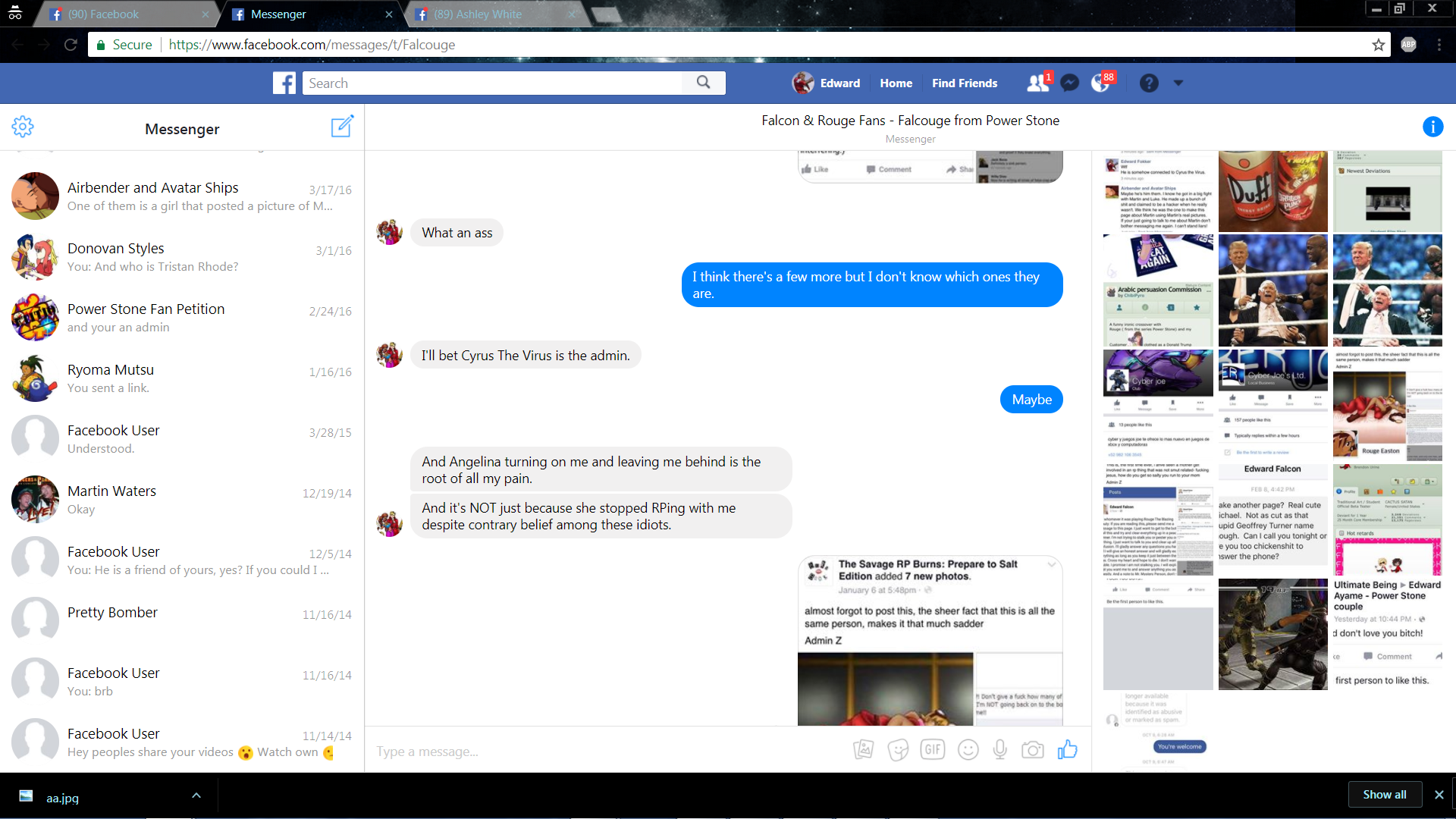
Task: Open the emoji smiley picker
Action: [968, 750]
